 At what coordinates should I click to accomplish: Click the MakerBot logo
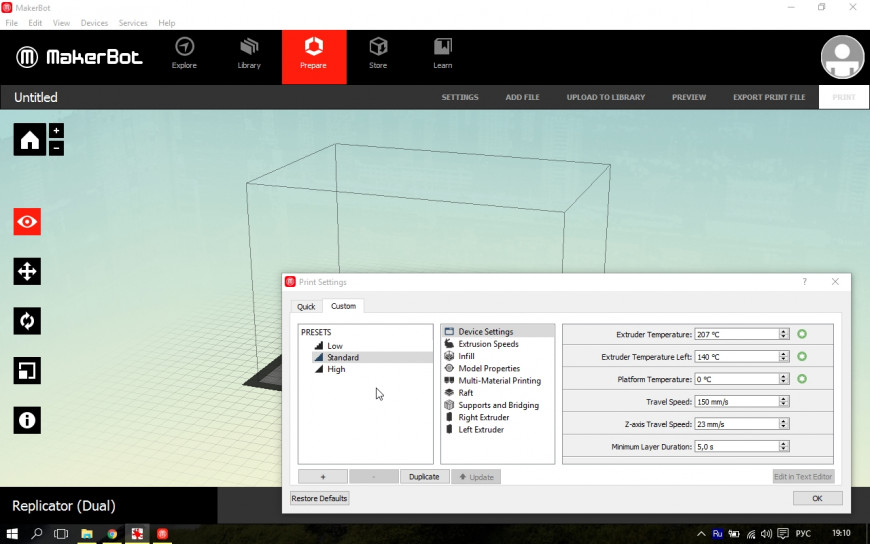[79, 57]
